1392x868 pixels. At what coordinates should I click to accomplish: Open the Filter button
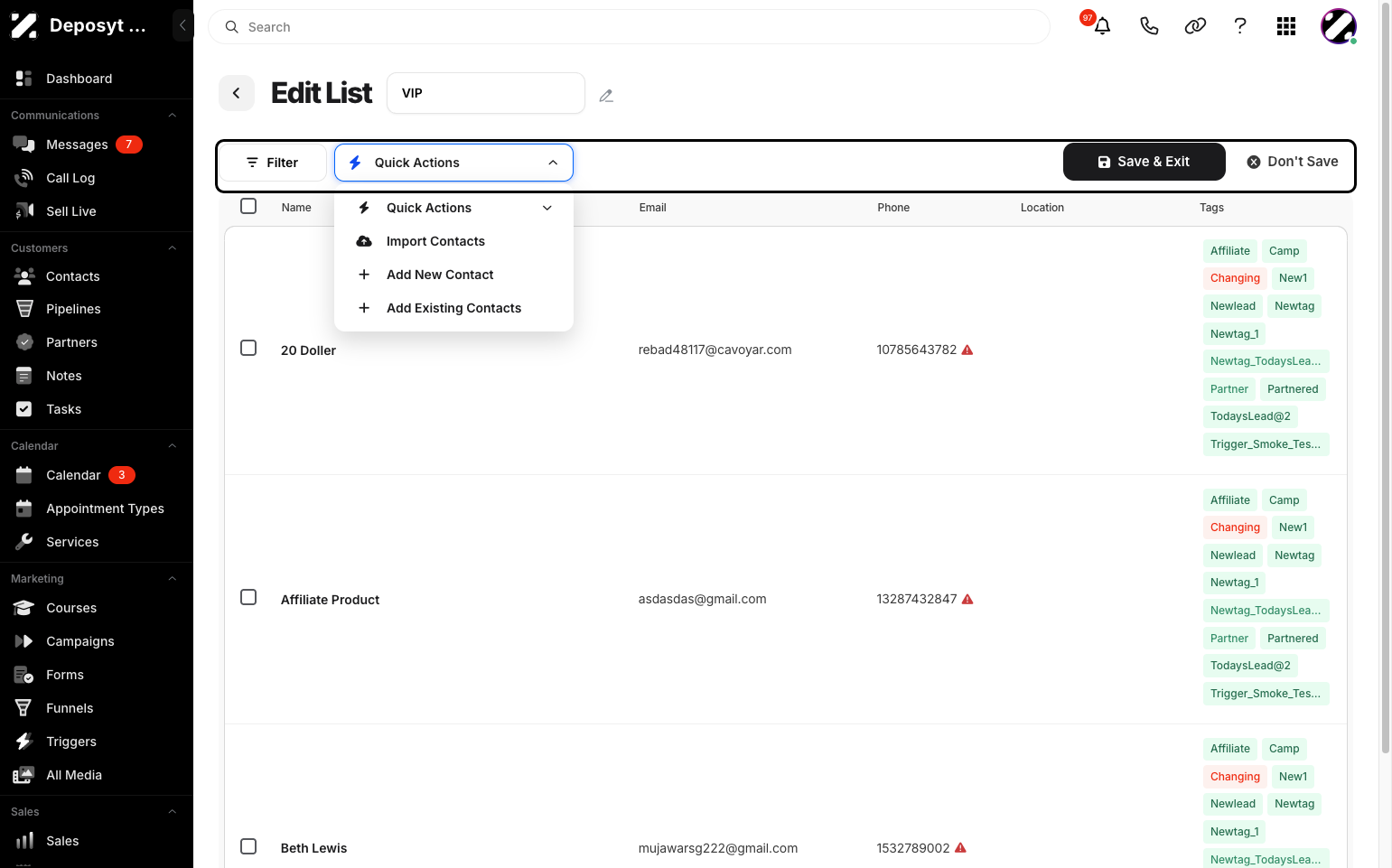click(x=272, y=163)
